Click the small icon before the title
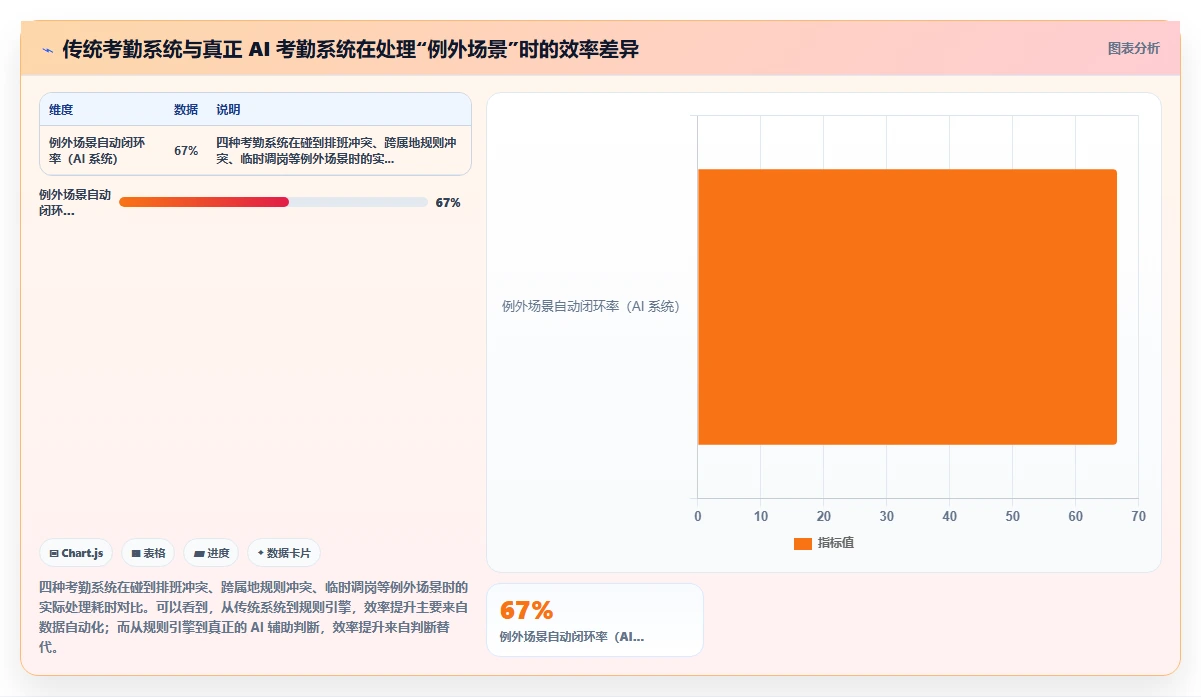Screen dimensions: 1201x697 pos(47,50)
